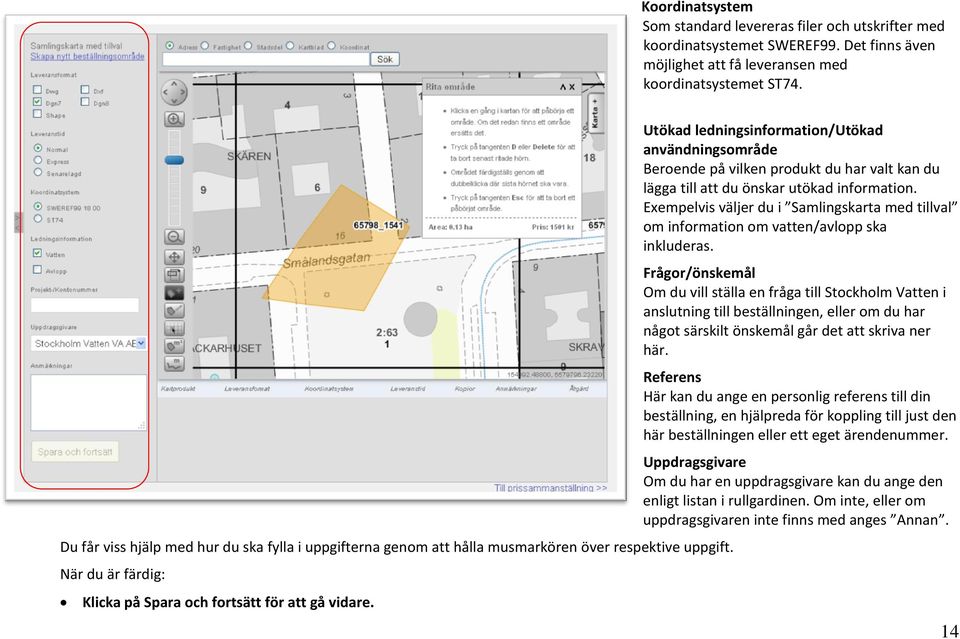Select SWEREF99 18 00 coordinate system
Viewport: 960px width, 639px height.
[38, 207]
